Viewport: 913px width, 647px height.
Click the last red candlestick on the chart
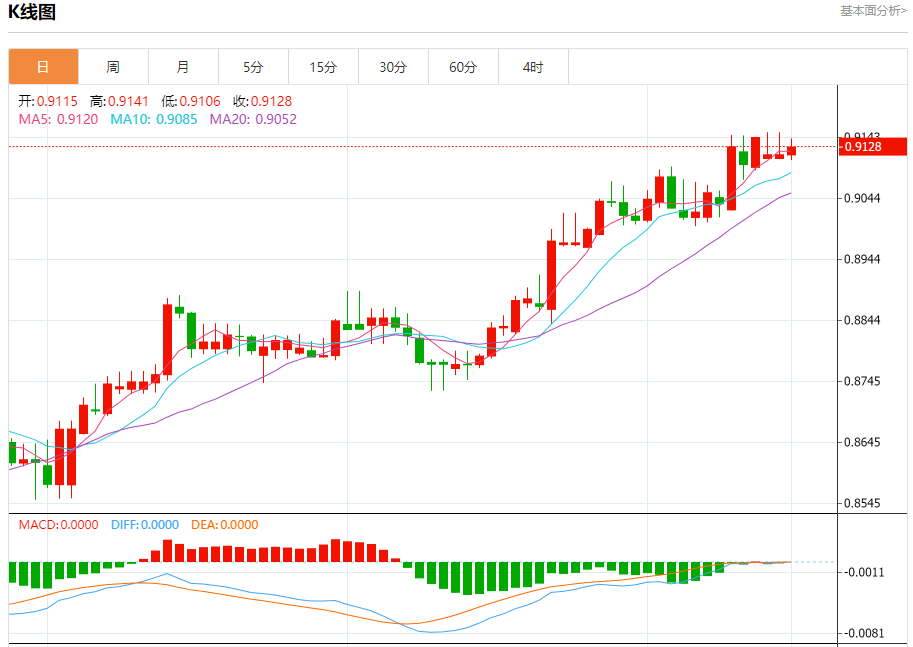791,150
